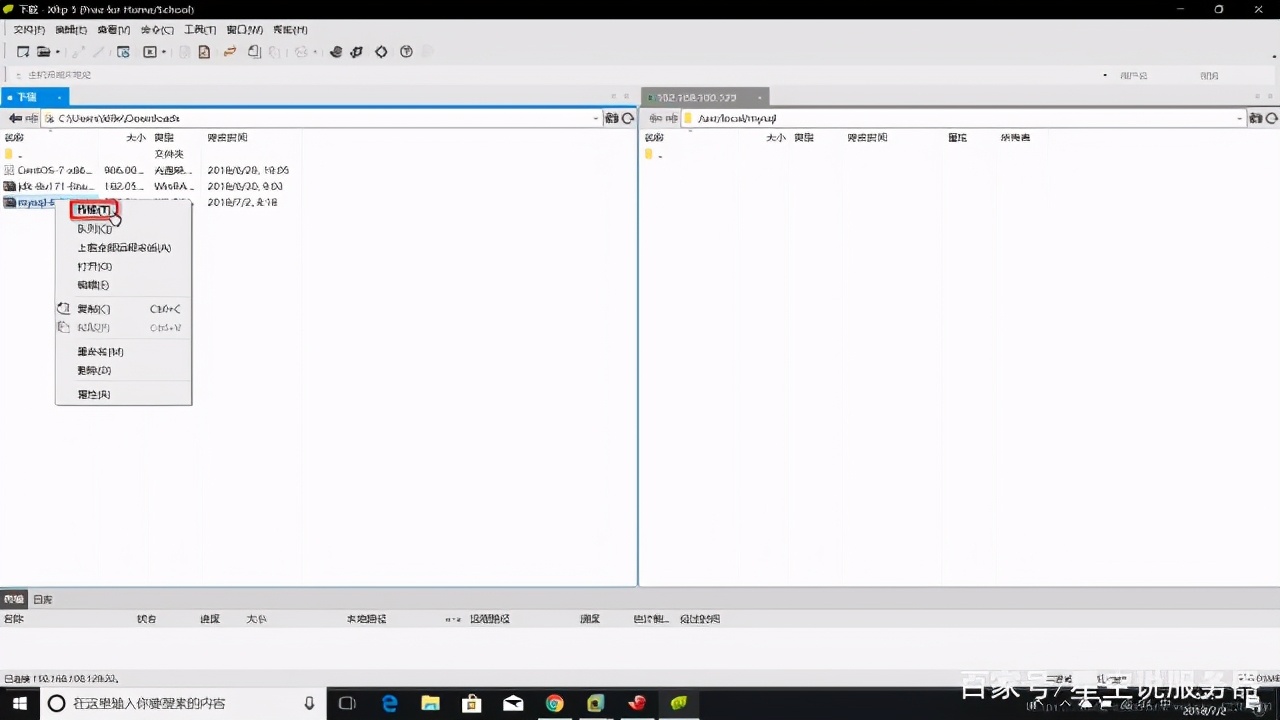Open the File (F) menu

click(29, 30)
